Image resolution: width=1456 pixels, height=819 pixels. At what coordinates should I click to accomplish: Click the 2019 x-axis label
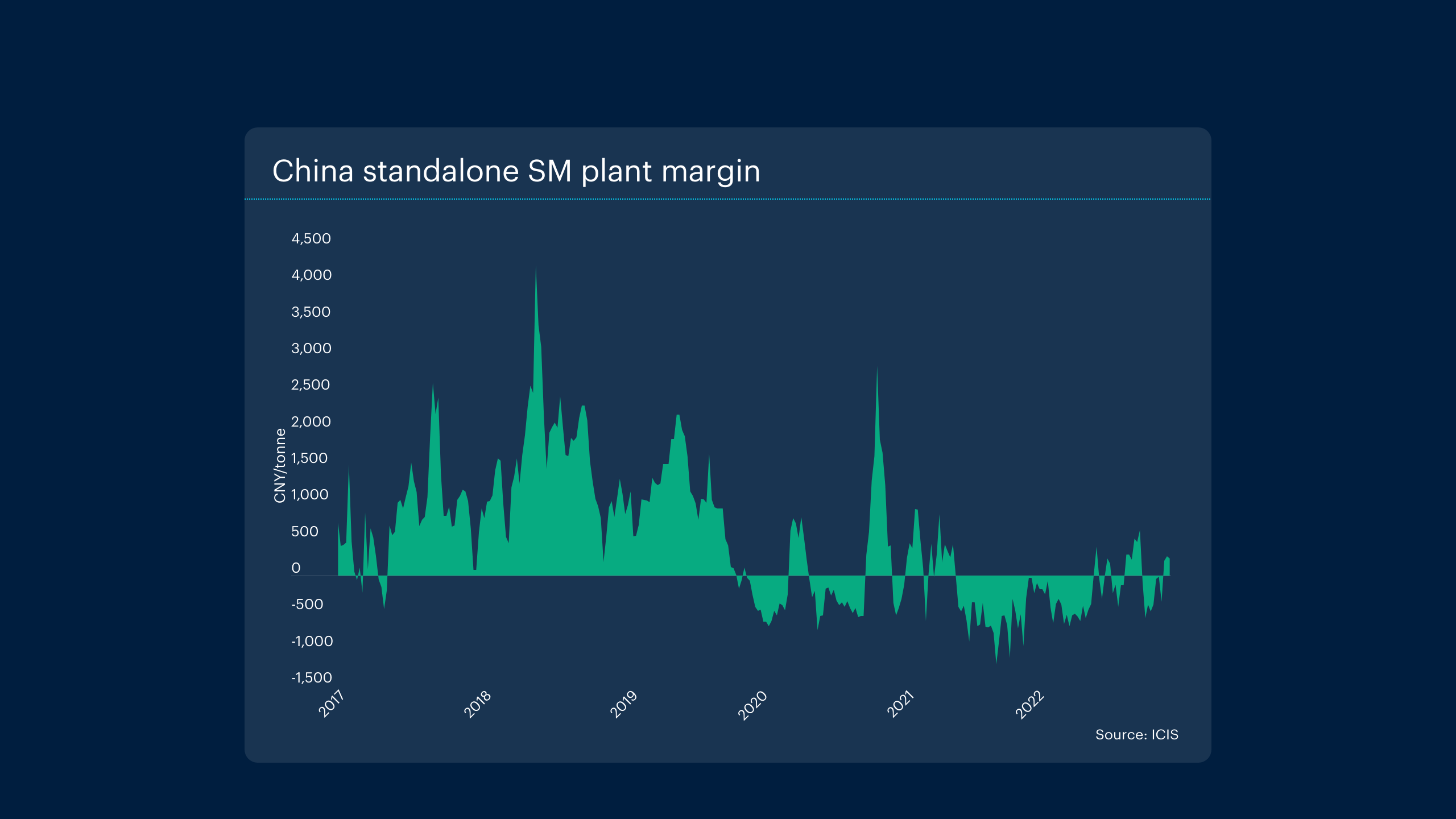point(623,705)
